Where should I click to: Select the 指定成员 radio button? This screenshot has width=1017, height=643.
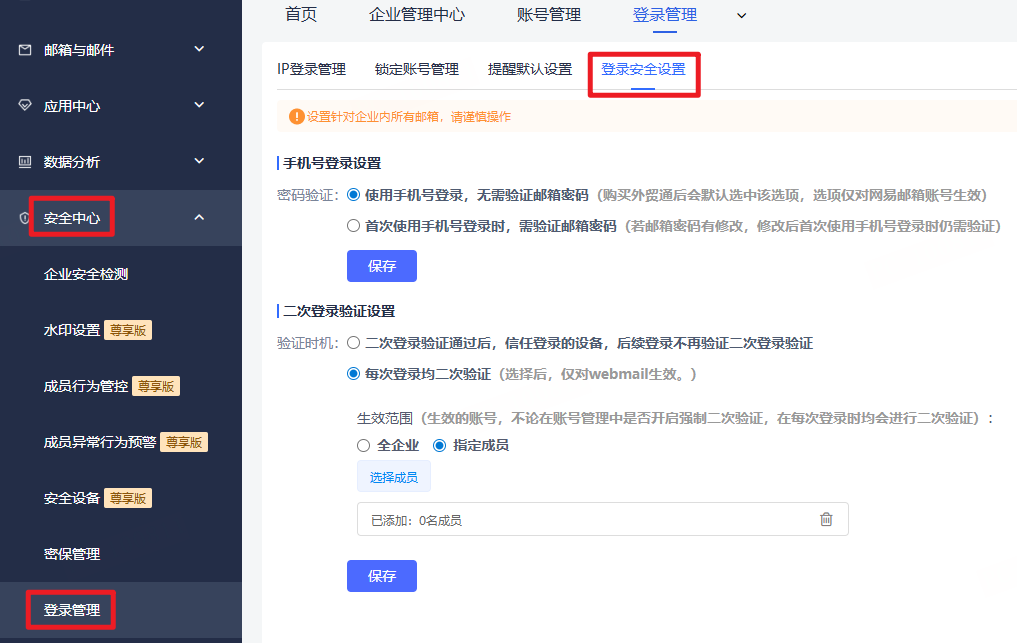pos(439,445)
